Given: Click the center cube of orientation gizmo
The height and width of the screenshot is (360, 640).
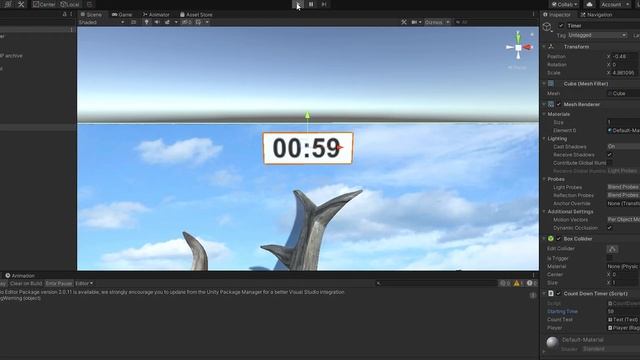Looking at the screenshot, I should pos(518,47).
